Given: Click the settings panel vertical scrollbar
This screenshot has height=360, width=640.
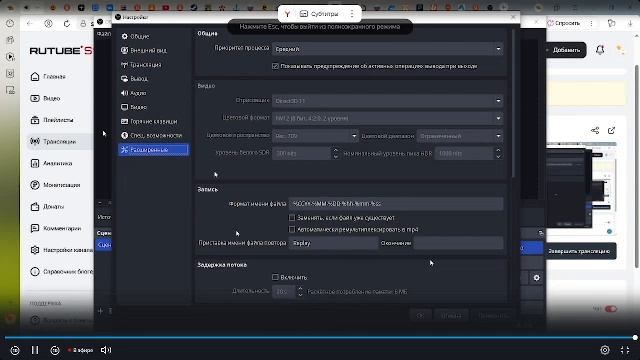Looking at the screenshot, I should [513, 104].
